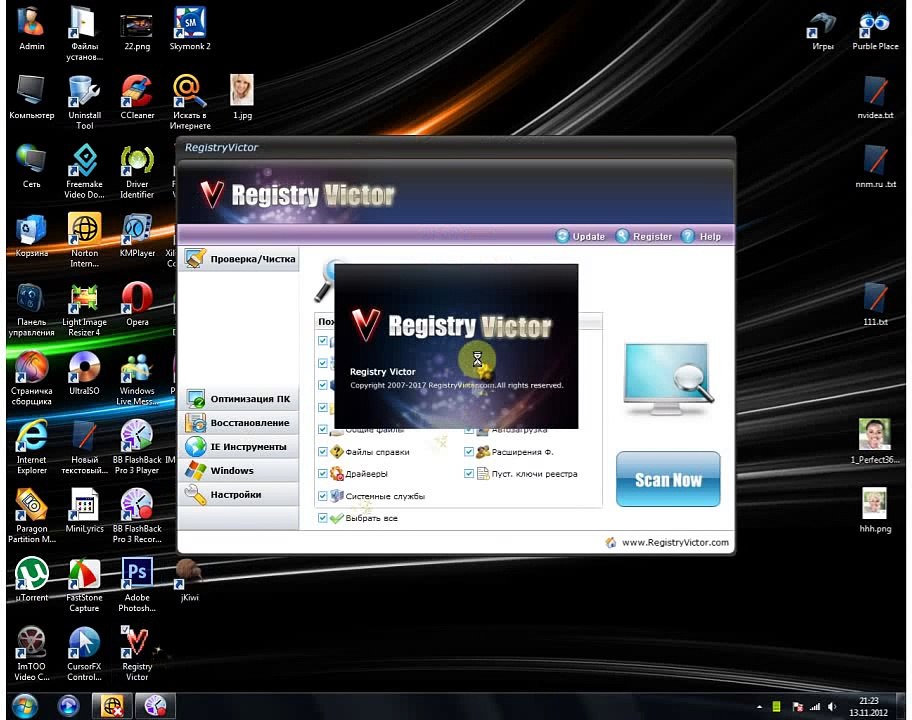Open Norton Internet desktop shortcut
The width and height of the screenshot is (912, 720).
tap(84, 240)
